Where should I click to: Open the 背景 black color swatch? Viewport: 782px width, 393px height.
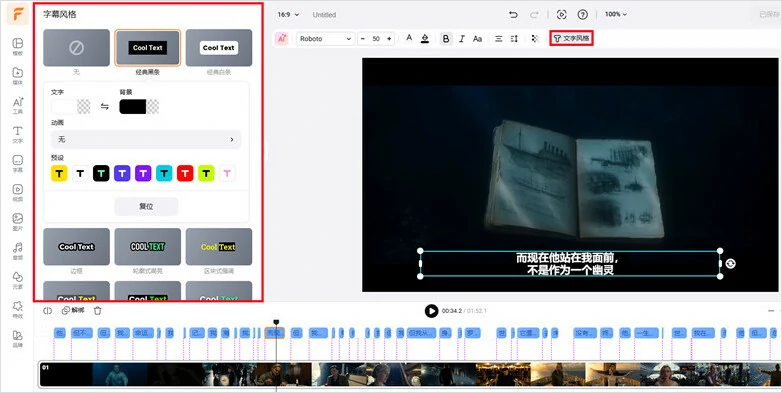coord(139,106)
